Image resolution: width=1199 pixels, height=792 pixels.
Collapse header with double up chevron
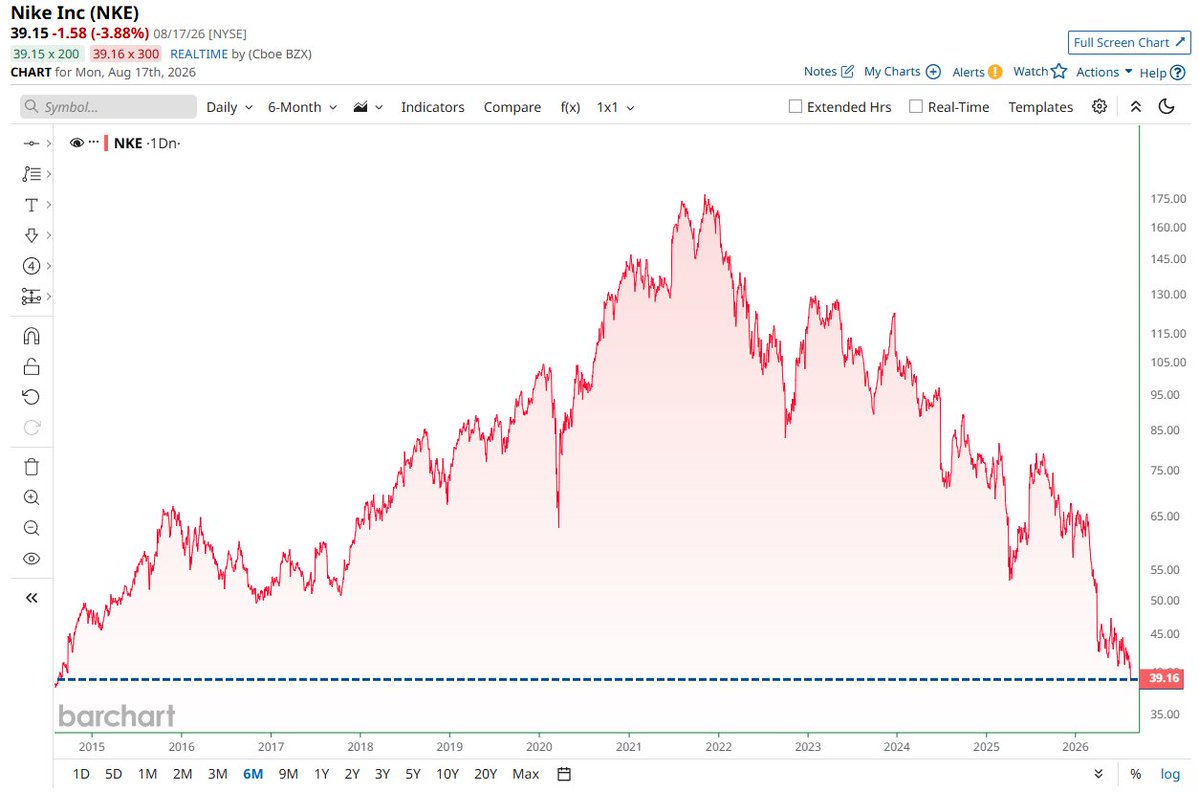1136,107
